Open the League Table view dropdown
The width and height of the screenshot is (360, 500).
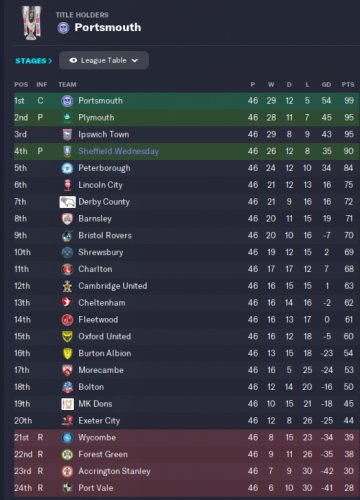pos(104,60)
